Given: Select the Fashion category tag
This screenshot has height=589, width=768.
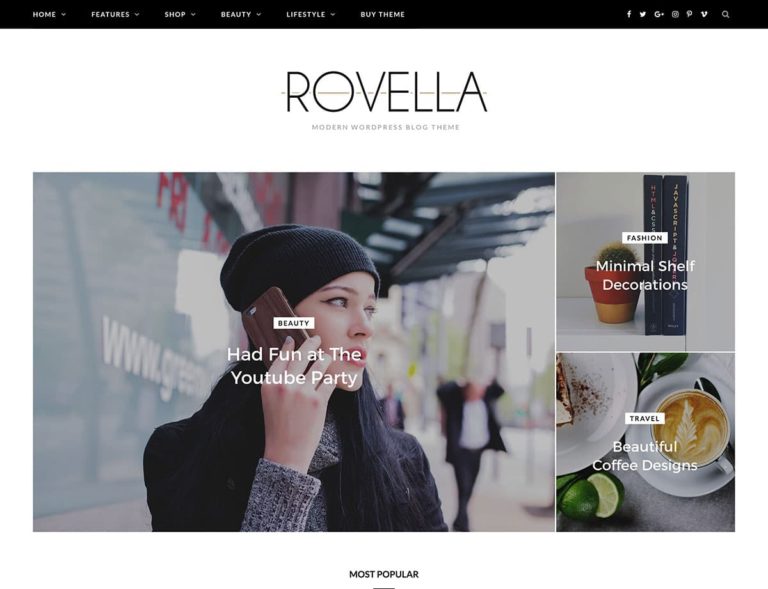Looking at the screenshot, I should pos(645,238).
